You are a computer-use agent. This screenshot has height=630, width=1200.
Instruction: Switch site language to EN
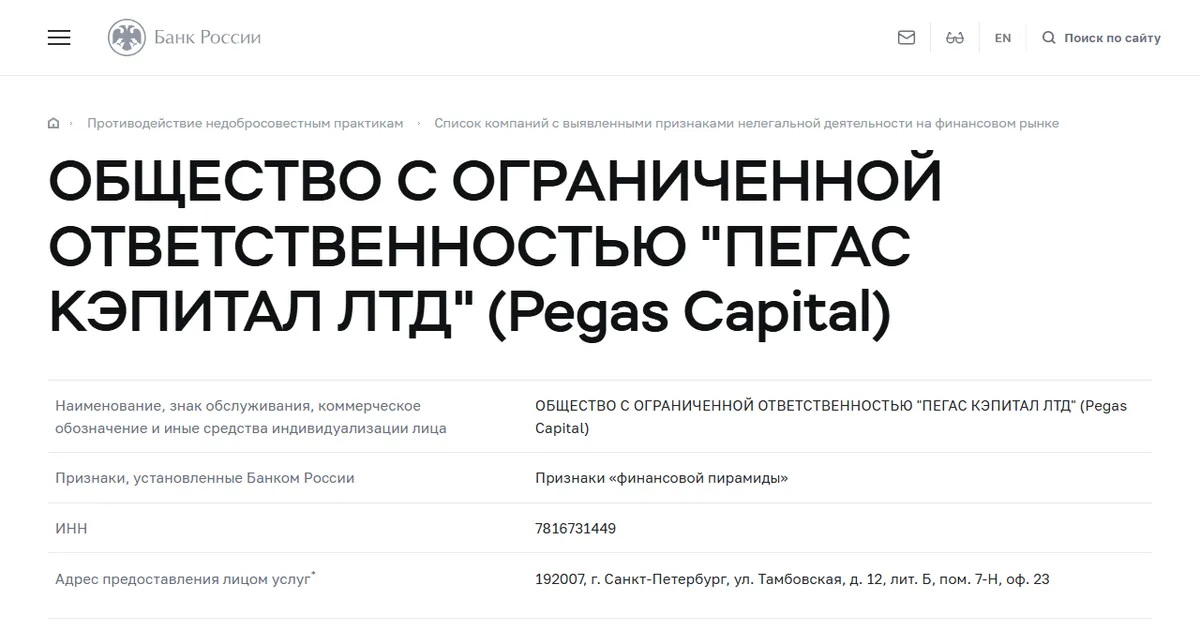1003,38
